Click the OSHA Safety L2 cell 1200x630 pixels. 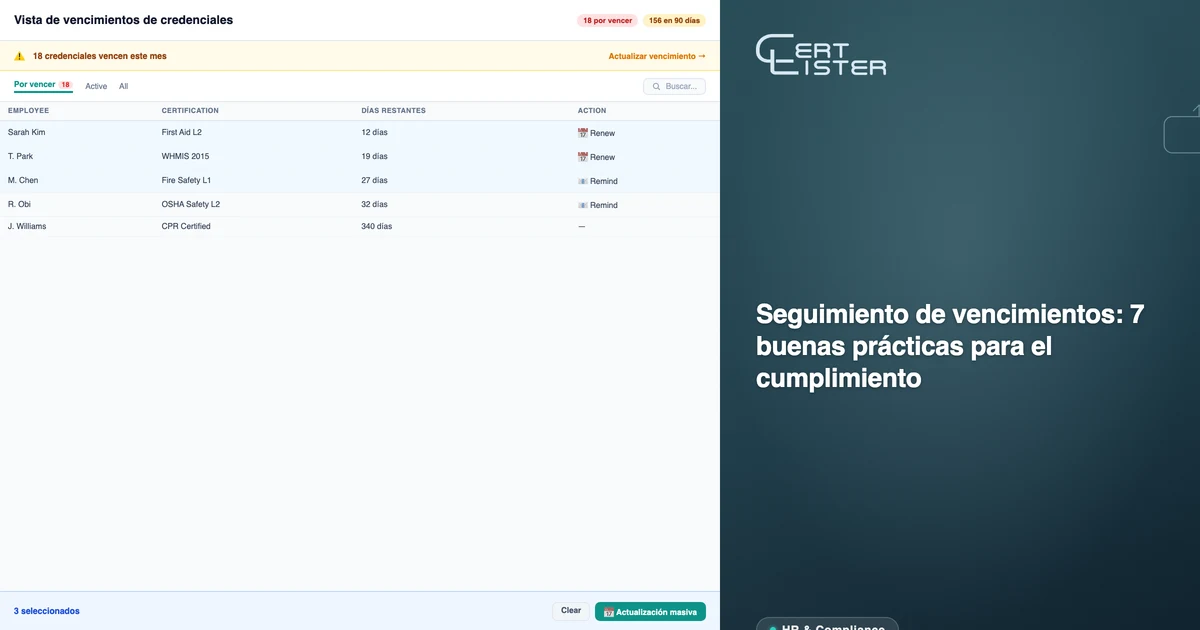click(x=191, y=204)
